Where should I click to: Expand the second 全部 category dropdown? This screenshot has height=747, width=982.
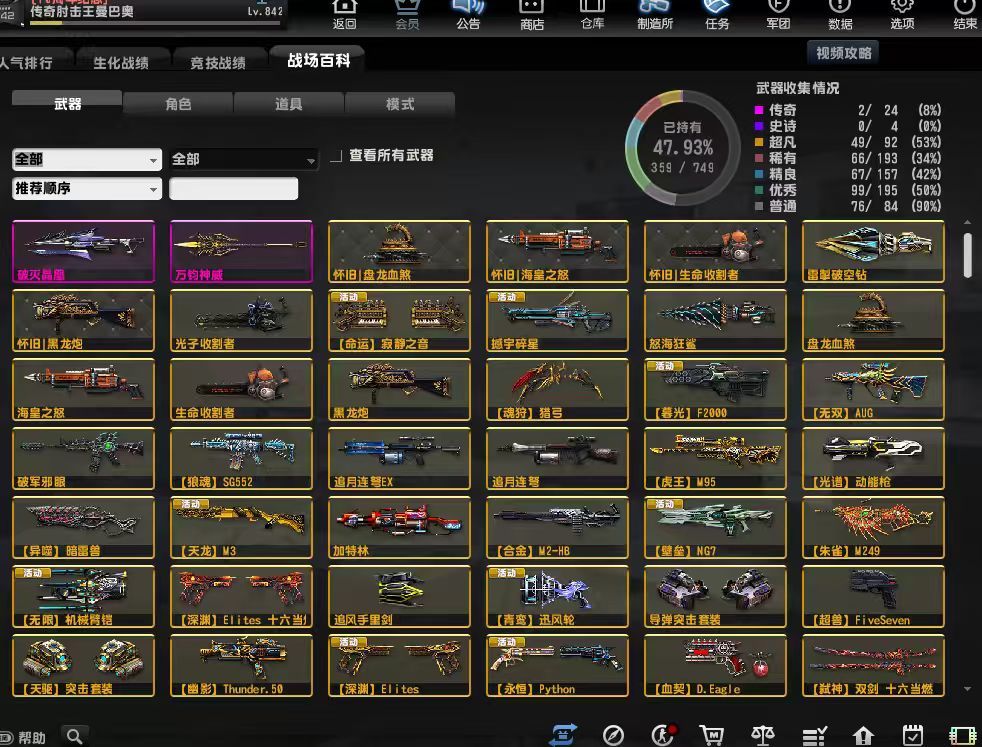coord(244,160)
